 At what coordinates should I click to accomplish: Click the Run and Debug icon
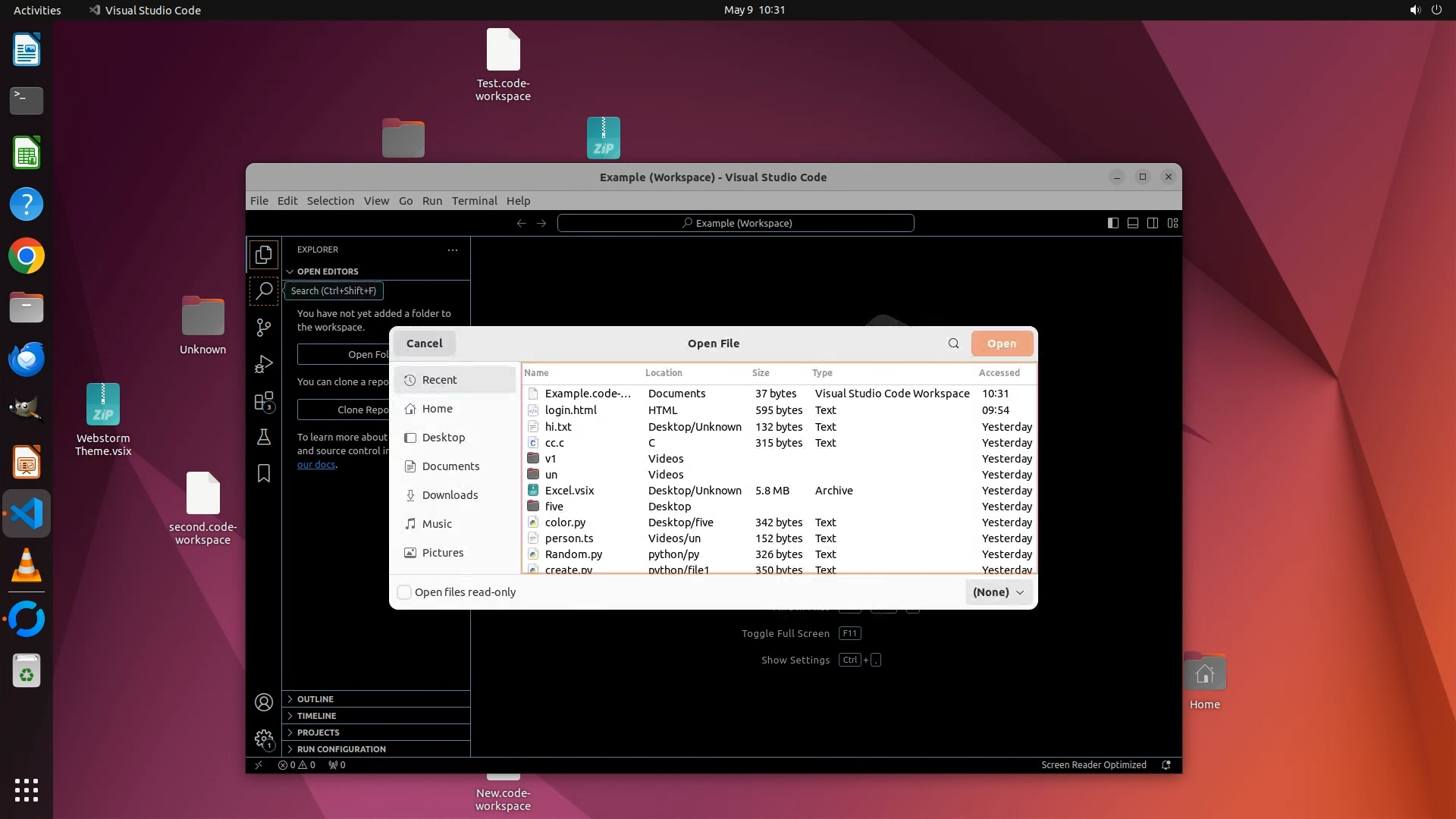point(263,364)
